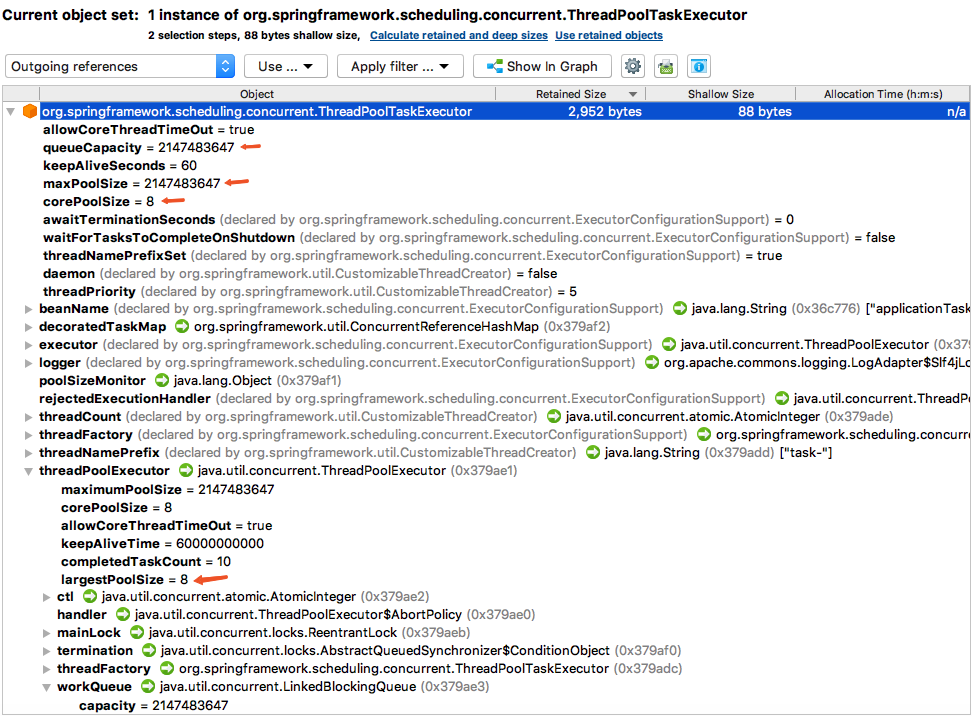Image resolution: width=972 pixels, height=716 pixels.
Task: Collapse the threadPoolExecutor node
Action: (28, 471)
